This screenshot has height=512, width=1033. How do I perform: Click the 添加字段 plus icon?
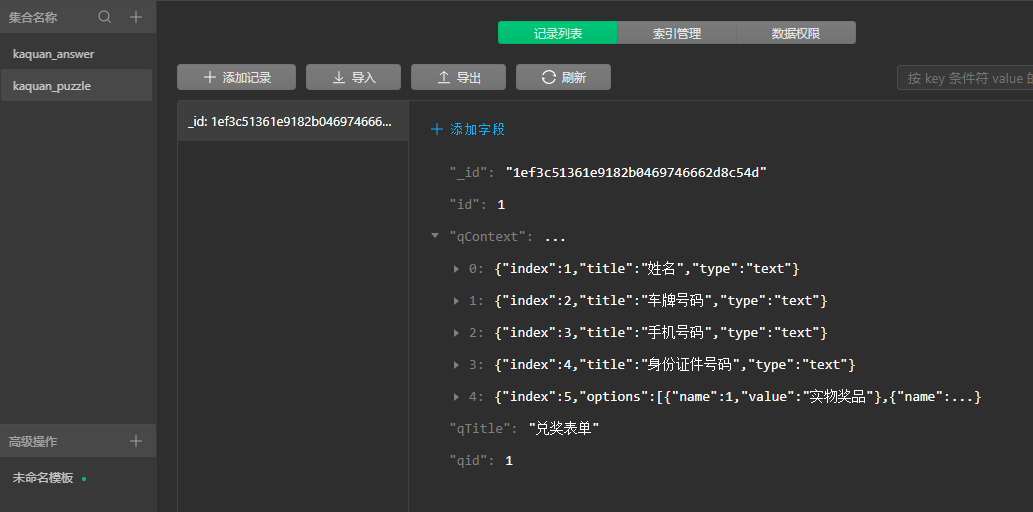point(436,129)
